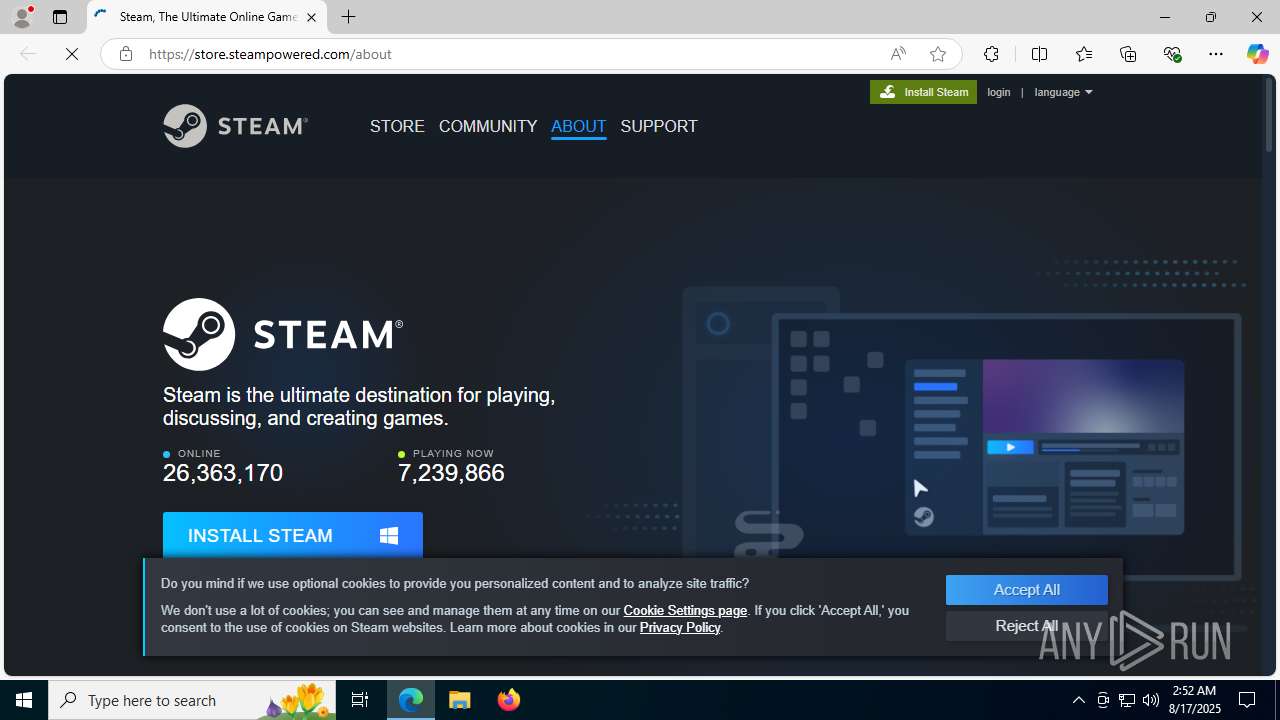Open Edge Settings and more menu

tap(1216, 54)
